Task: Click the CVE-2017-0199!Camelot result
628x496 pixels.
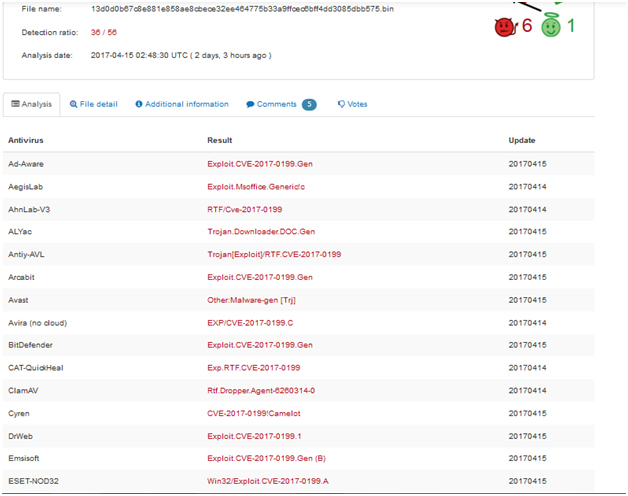Action: click(x=254, y=413)
